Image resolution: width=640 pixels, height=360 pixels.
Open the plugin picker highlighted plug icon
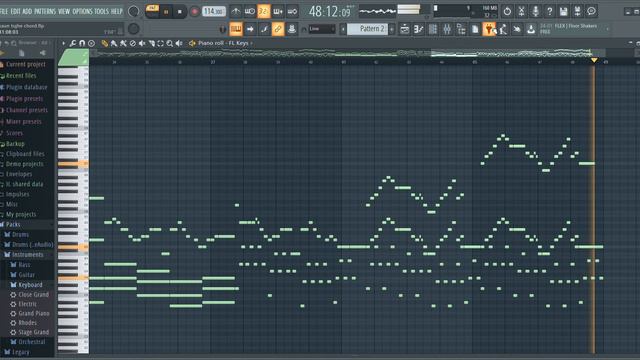click(489, 29)
